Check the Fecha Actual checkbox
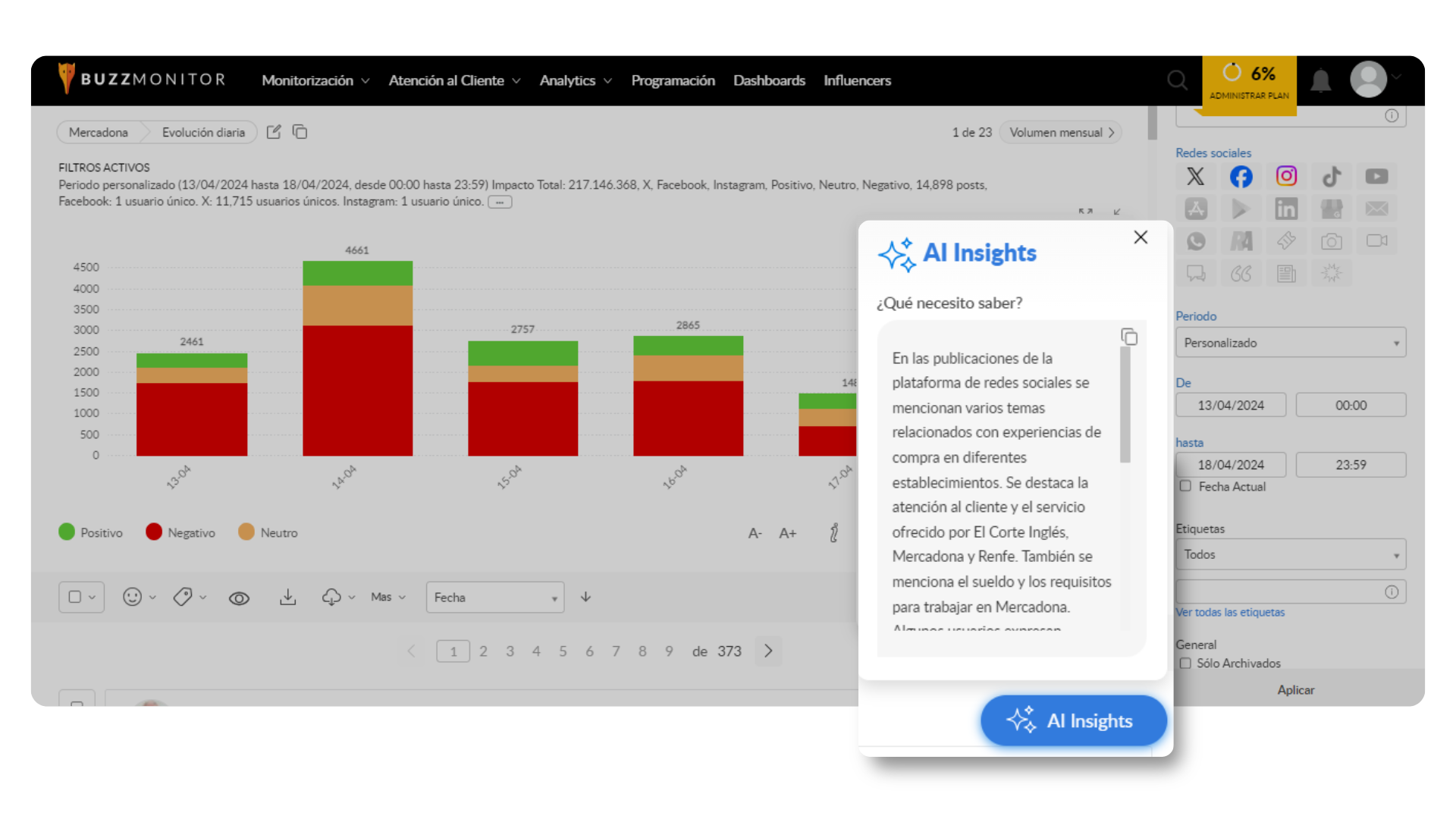This screenshot has width=1456, height=819. click(1185, 486)
